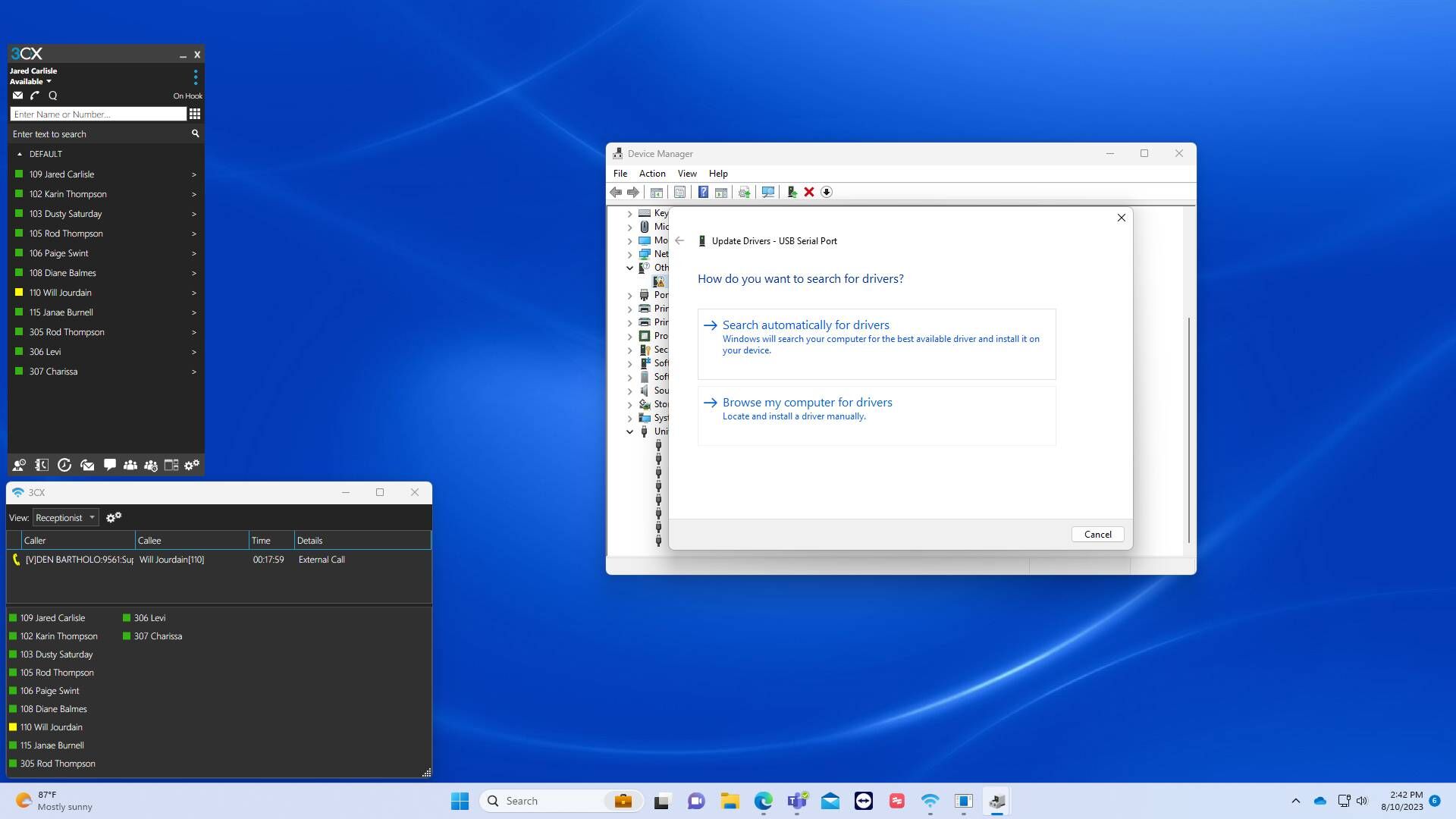
Task: Click Time column header in switchboard
Action: point(271,541)
